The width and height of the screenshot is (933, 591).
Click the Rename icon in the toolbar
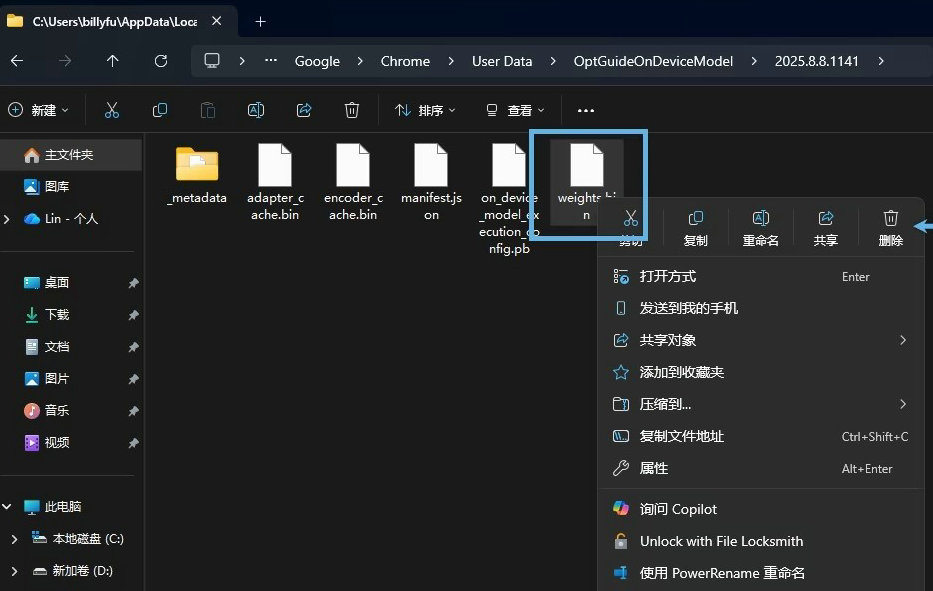(256, 110)
